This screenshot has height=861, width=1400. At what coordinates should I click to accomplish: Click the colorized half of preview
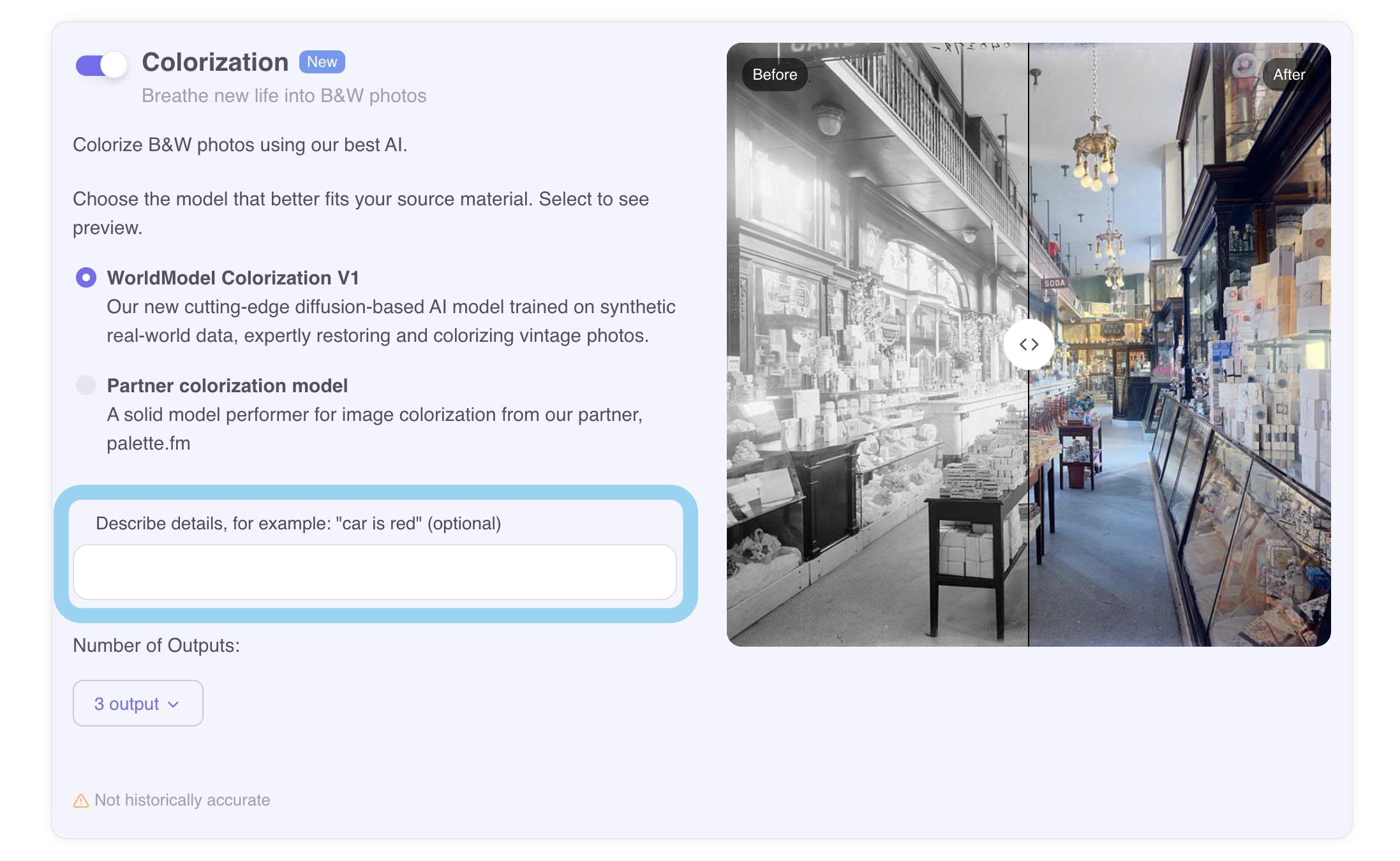click(1180, 344)
